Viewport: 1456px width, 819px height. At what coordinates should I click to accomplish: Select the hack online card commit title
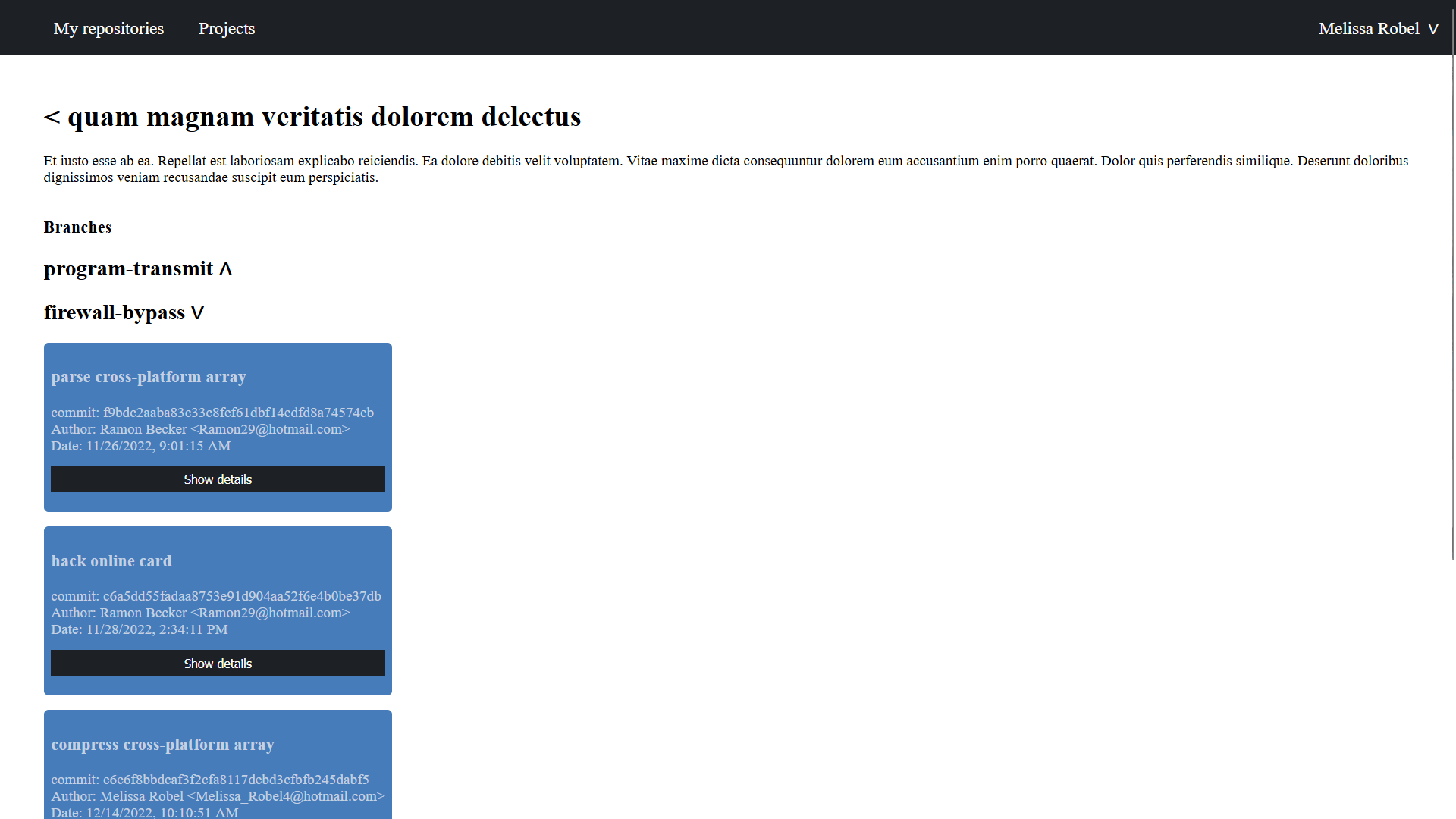point(111,561)
